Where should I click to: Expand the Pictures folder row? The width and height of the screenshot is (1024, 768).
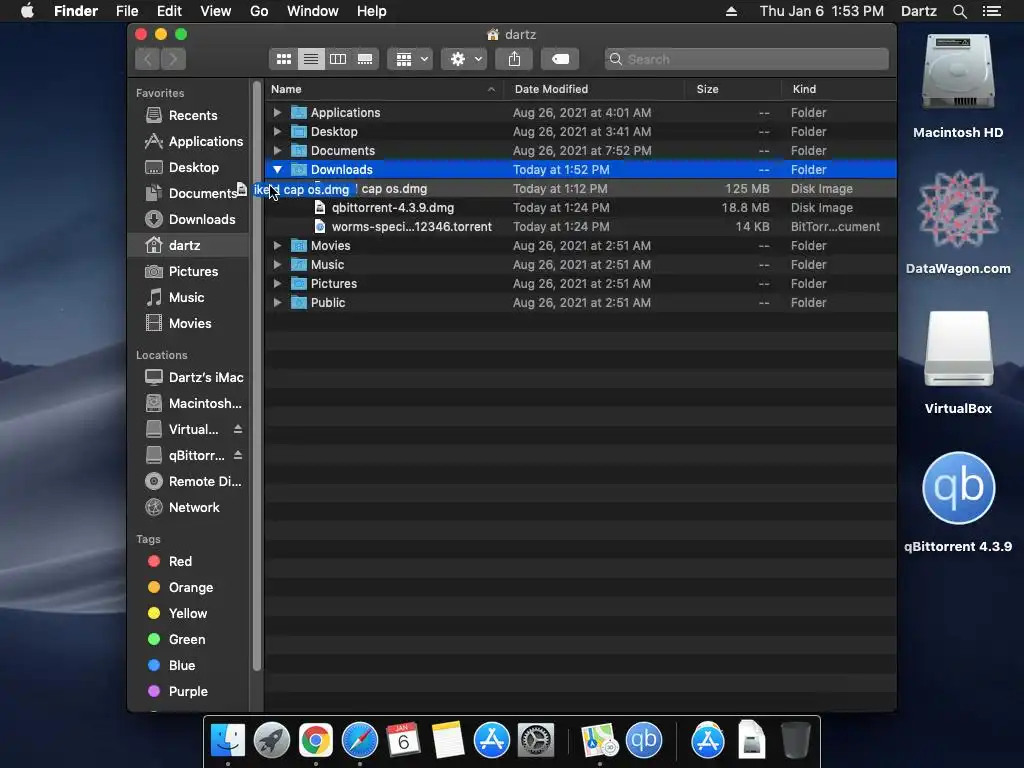(278, 283)
